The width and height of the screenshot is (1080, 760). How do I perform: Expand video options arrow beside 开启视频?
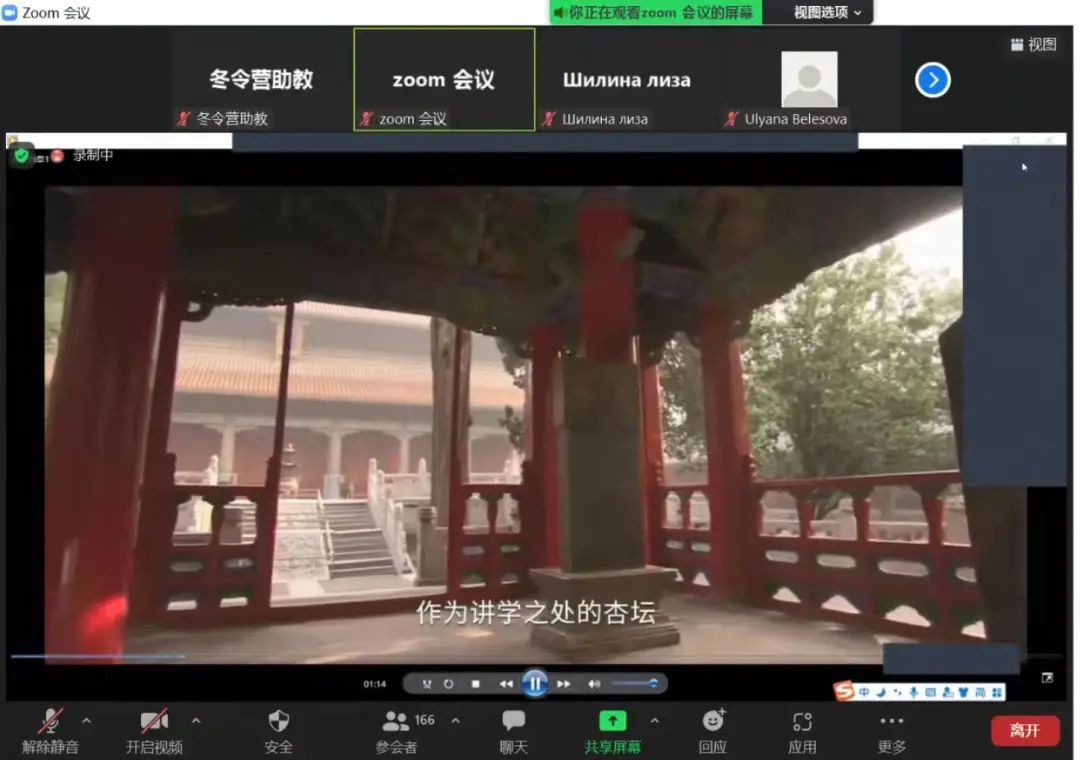[196, 720]
